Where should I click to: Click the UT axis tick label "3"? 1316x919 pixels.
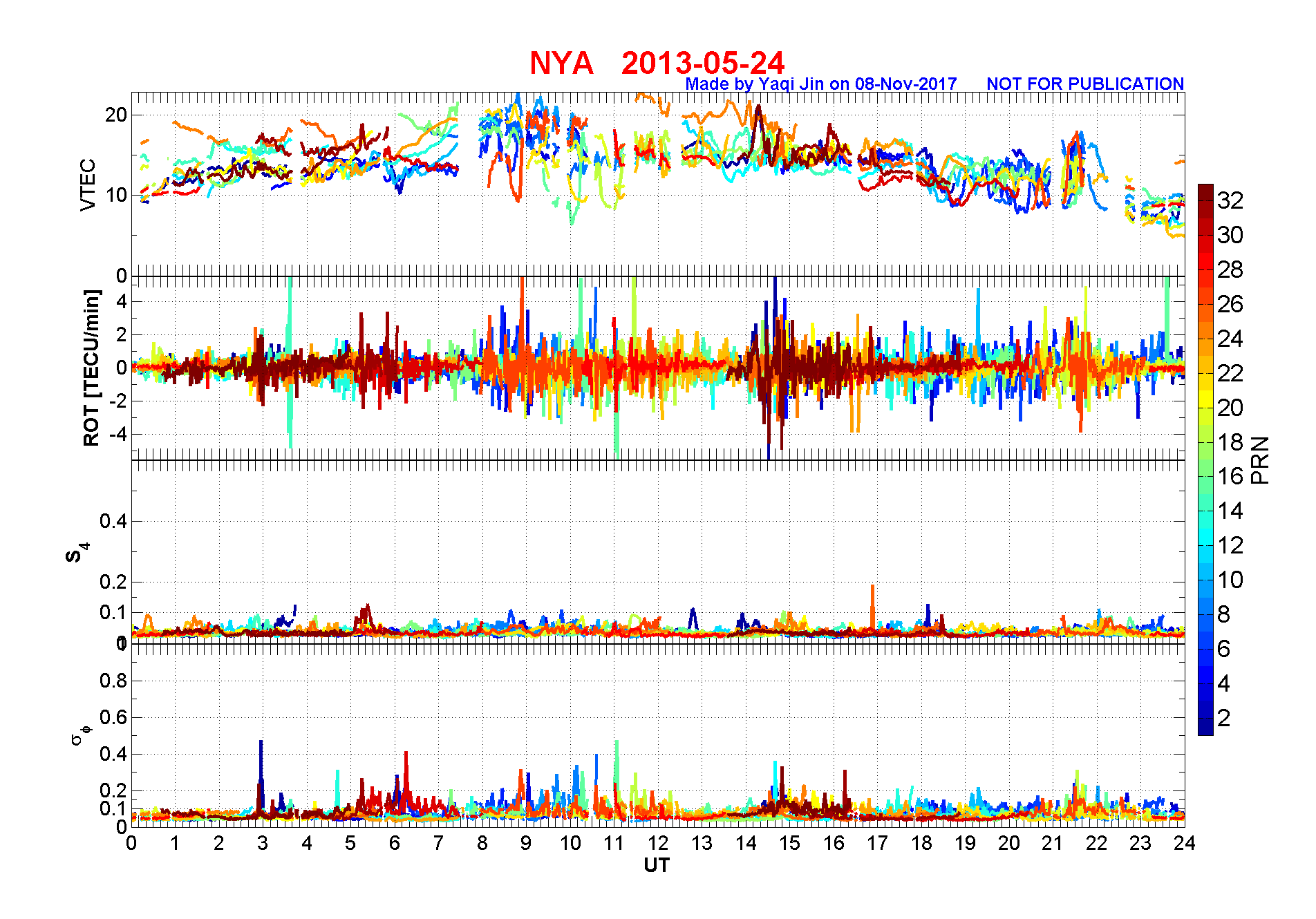click(x=263, y=843)
